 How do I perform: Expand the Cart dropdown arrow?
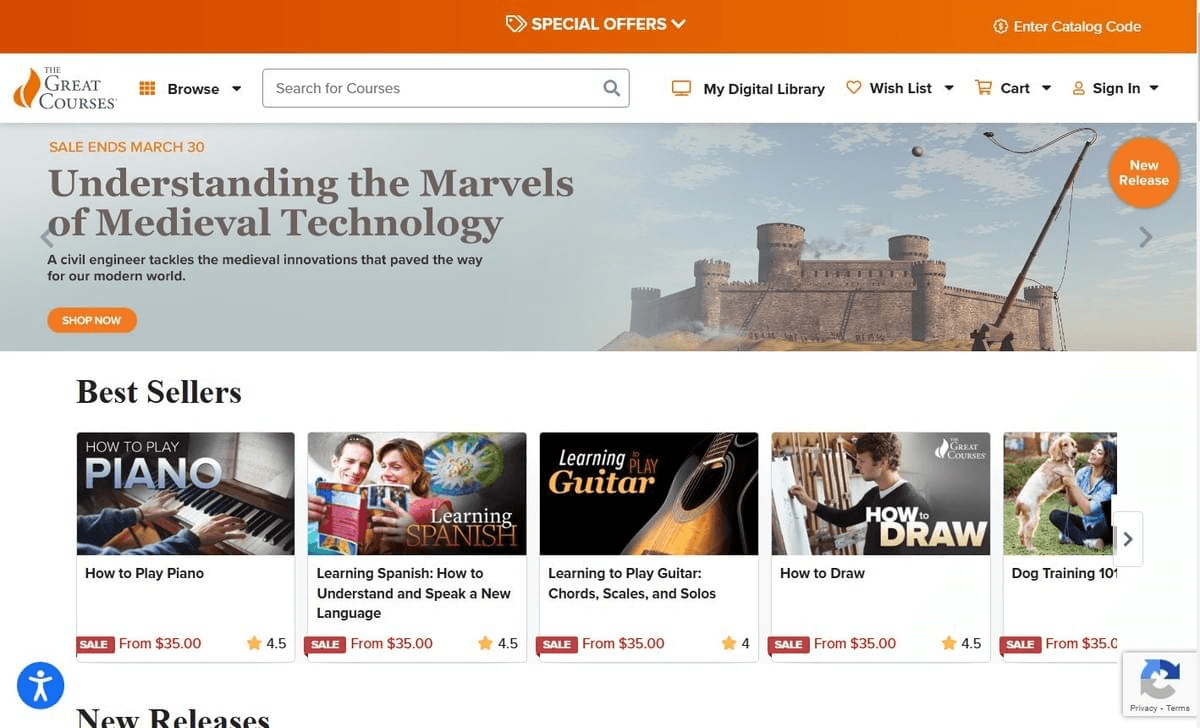coord(1046,88)
